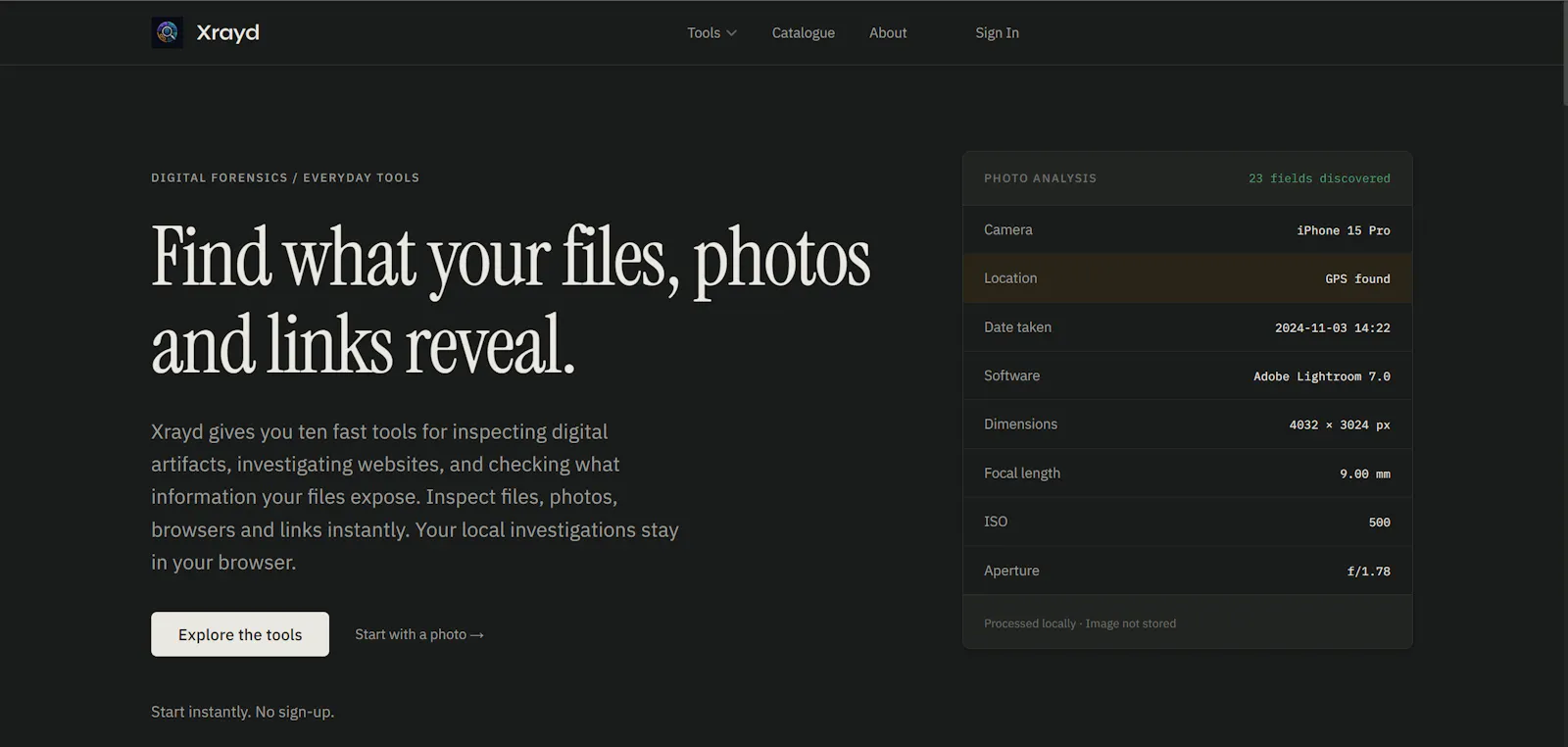Open the About page
This screenshot has width=1568, height=747.
(x=888, y=32)
